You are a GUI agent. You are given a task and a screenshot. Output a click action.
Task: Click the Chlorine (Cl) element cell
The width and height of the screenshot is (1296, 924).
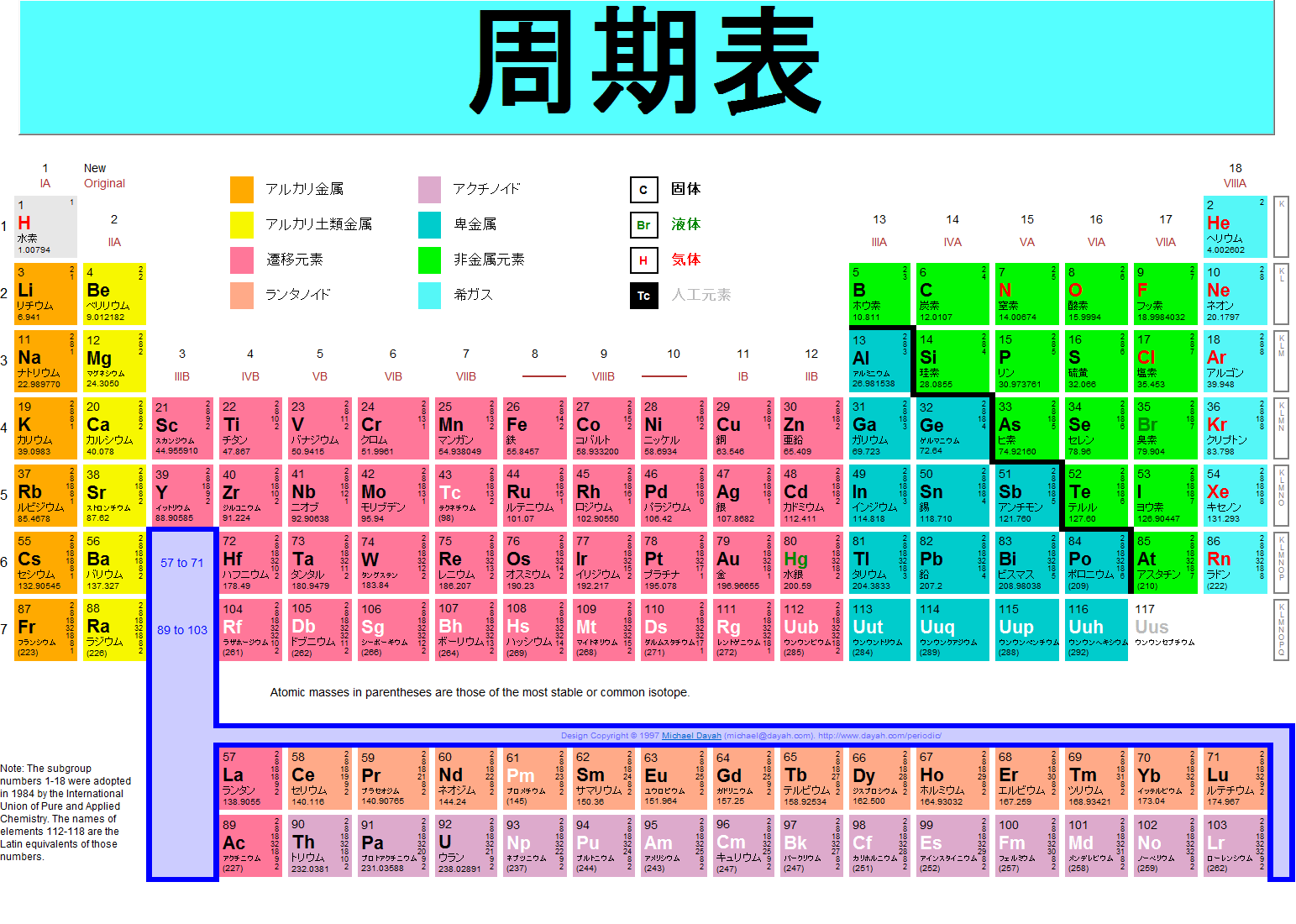point(1164,361)
